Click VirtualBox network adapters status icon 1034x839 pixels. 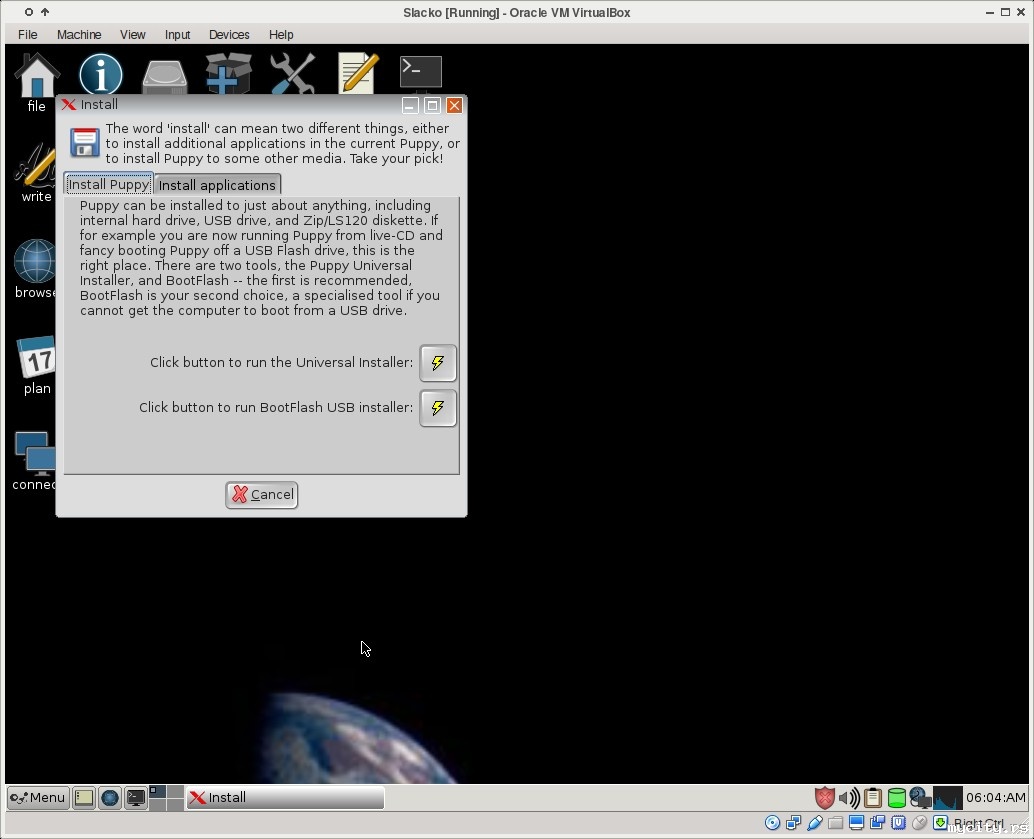(x=793, y=823)
